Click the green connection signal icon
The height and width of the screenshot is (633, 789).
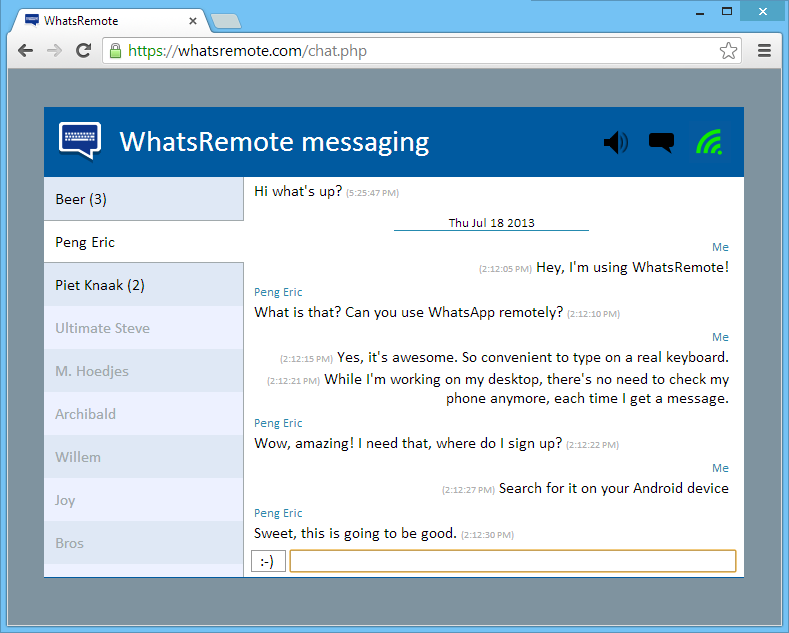709,142
